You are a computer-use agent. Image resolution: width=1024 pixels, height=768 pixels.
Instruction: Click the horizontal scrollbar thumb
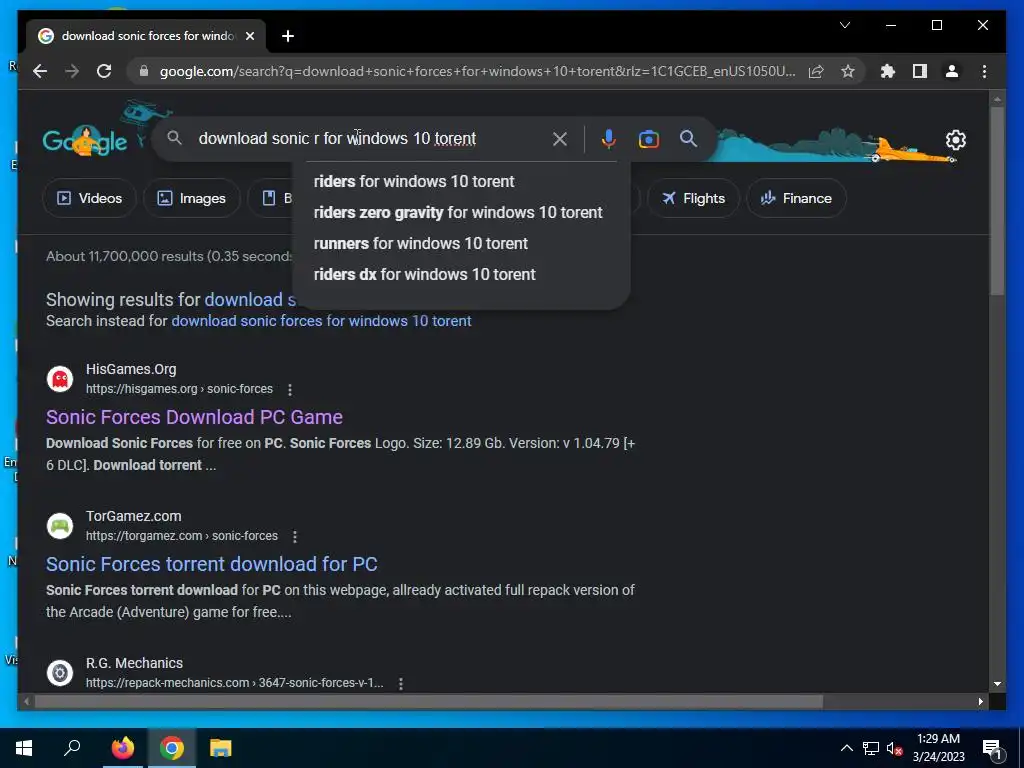point(428,701)
